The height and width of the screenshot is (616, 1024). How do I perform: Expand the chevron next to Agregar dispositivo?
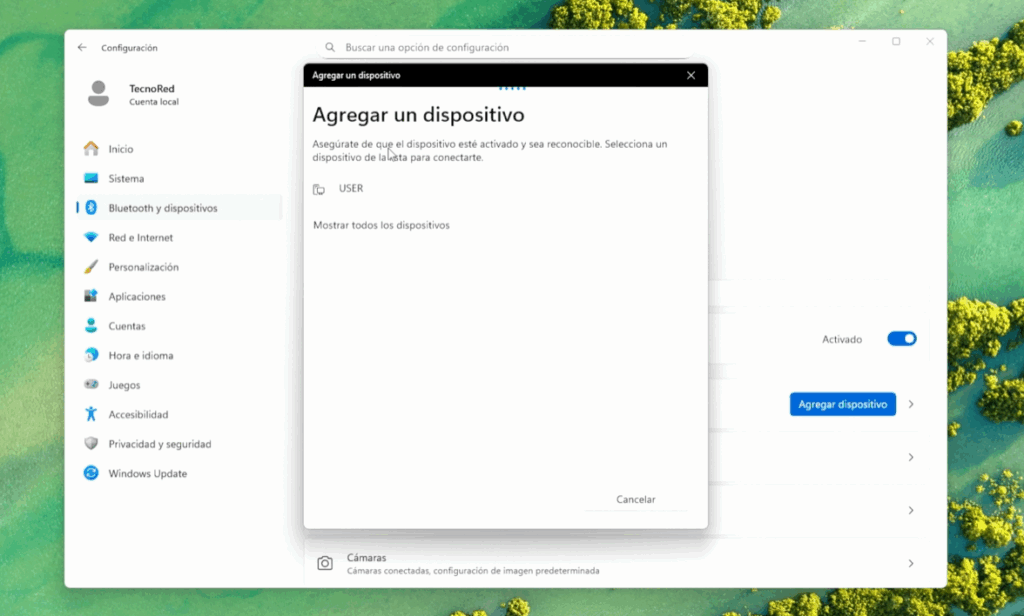[910, 405]
